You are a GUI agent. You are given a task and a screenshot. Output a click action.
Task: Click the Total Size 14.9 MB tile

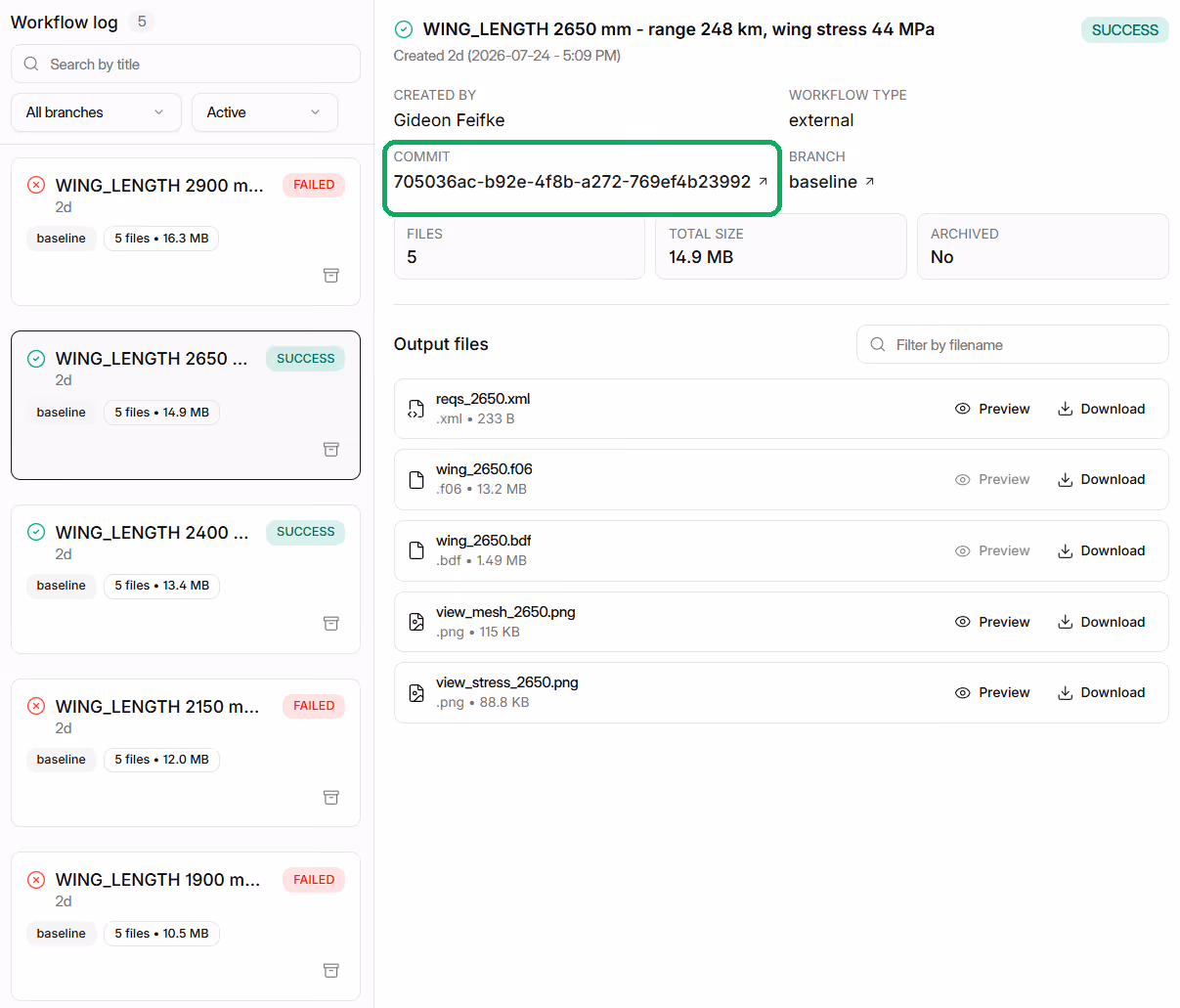click(x=780, y=246)
